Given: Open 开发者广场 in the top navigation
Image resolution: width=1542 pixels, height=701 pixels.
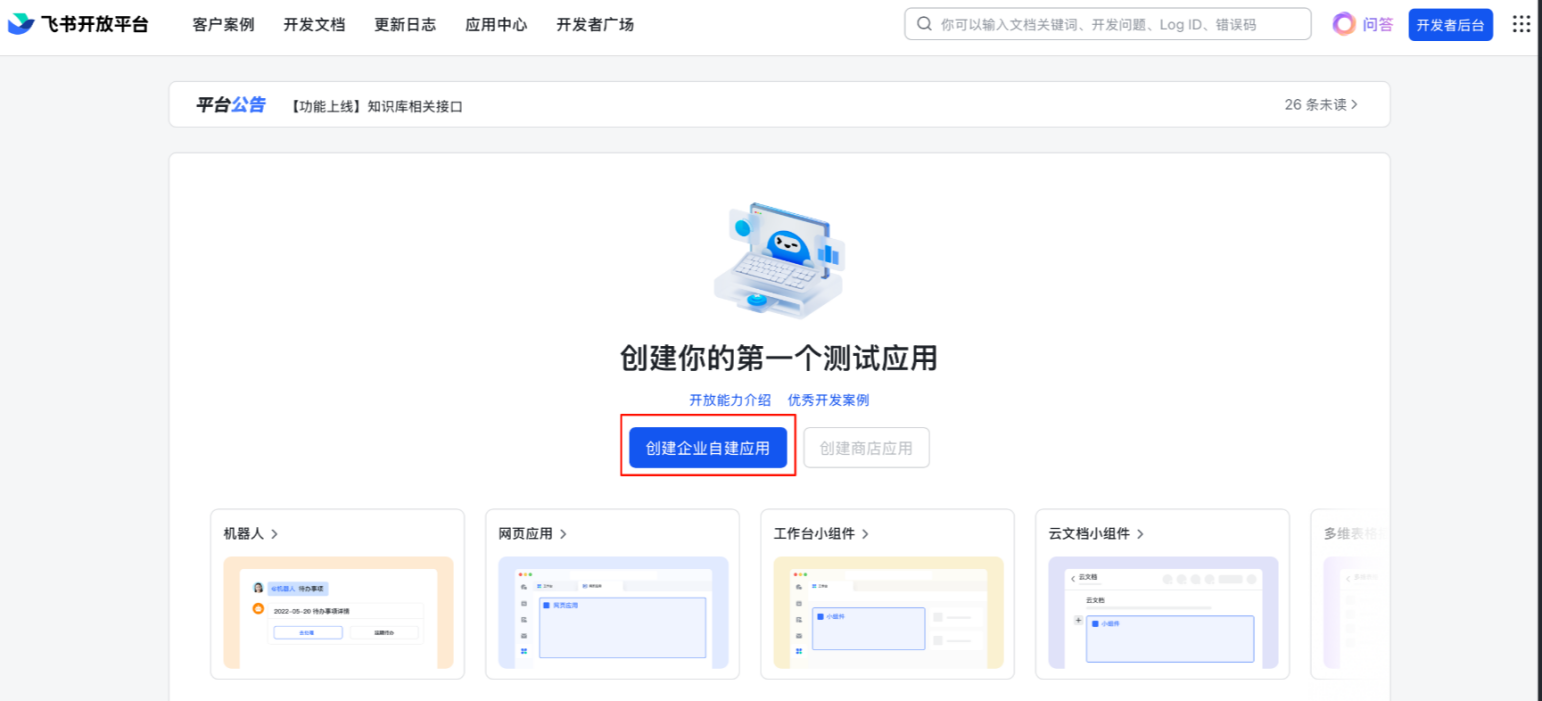Looking at the screenshot, I should click(x=595, y=25).
